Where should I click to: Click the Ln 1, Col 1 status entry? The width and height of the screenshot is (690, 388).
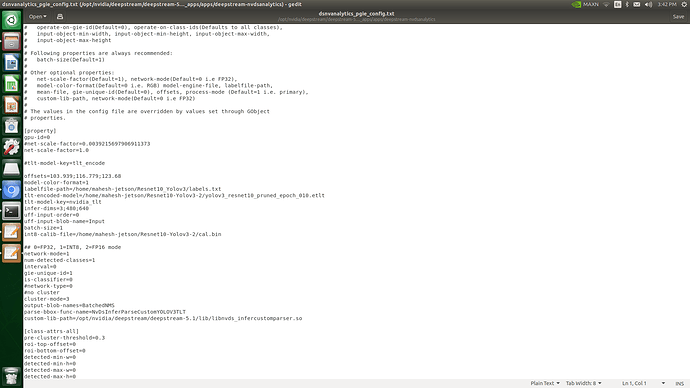pos(634,383)
